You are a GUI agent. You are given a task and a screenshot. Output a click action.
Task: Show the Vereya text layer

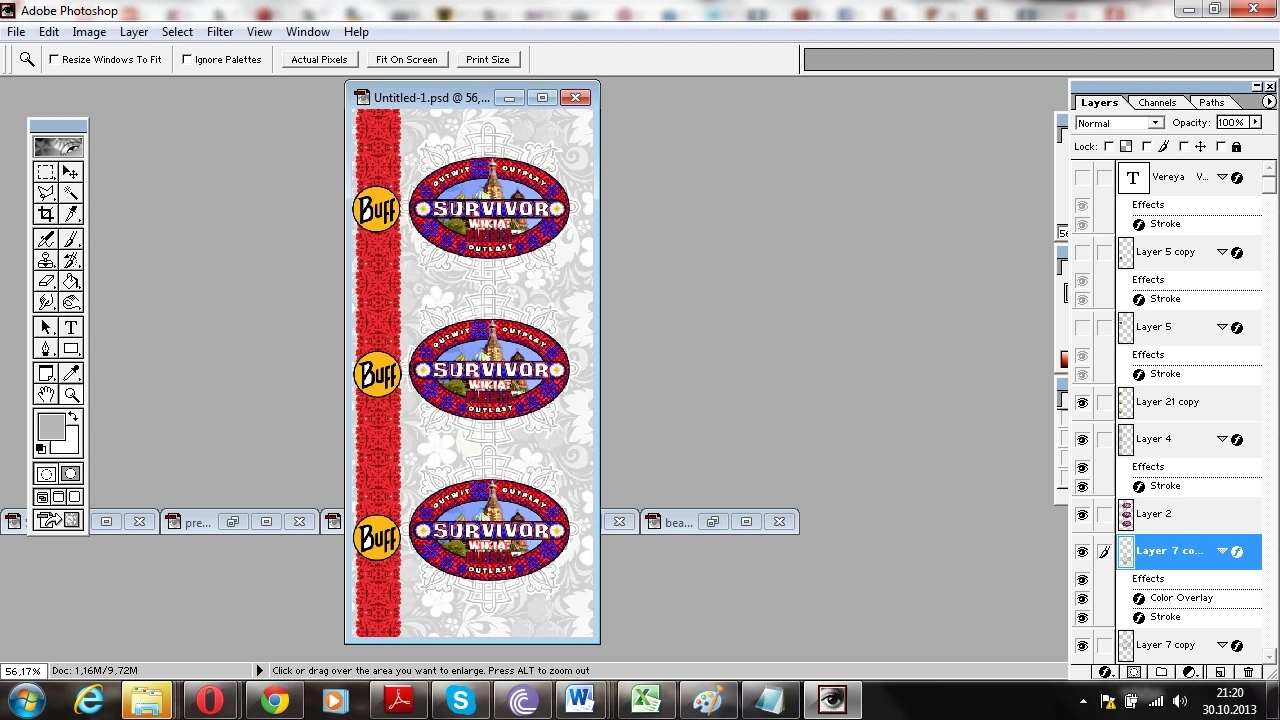click(x=1082, y=178)
